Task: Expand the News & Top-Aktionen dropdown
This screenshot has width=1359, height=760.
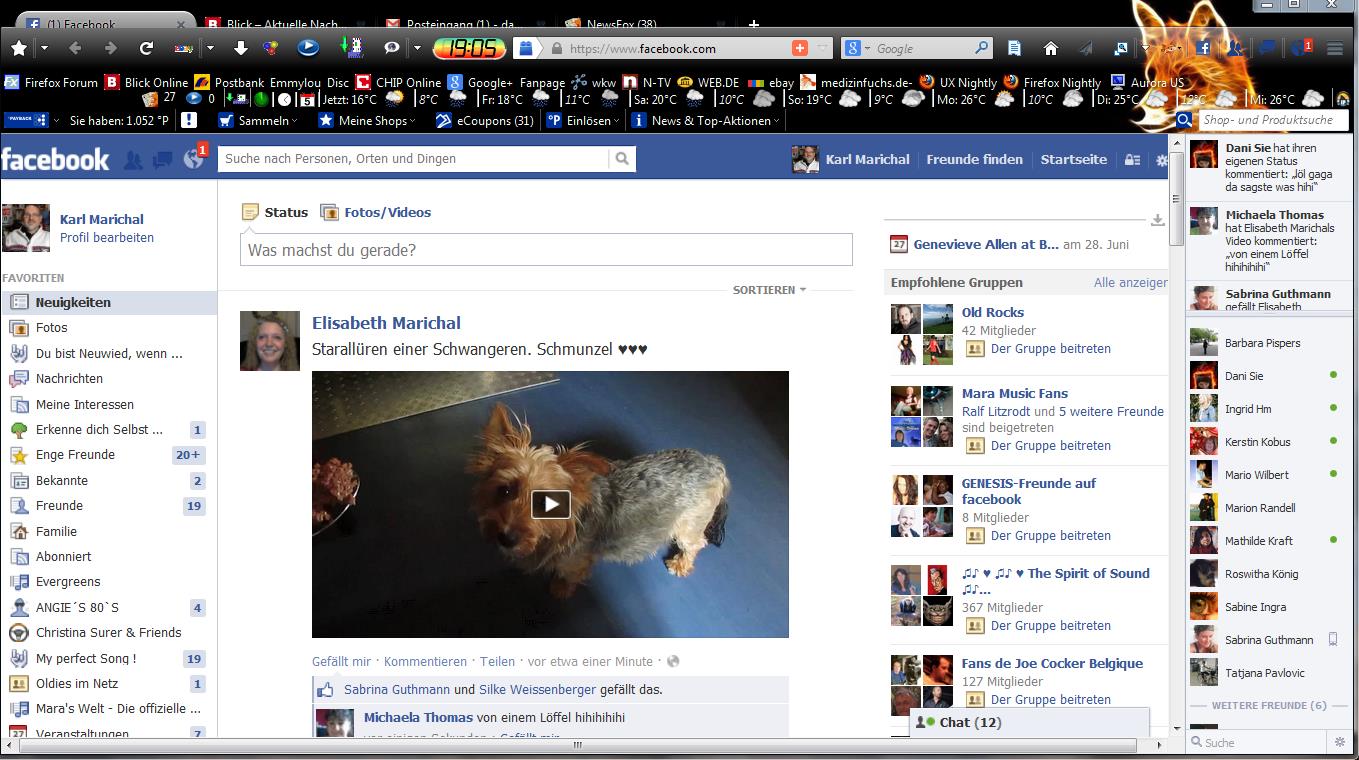Action: click(x=706, y=120)
